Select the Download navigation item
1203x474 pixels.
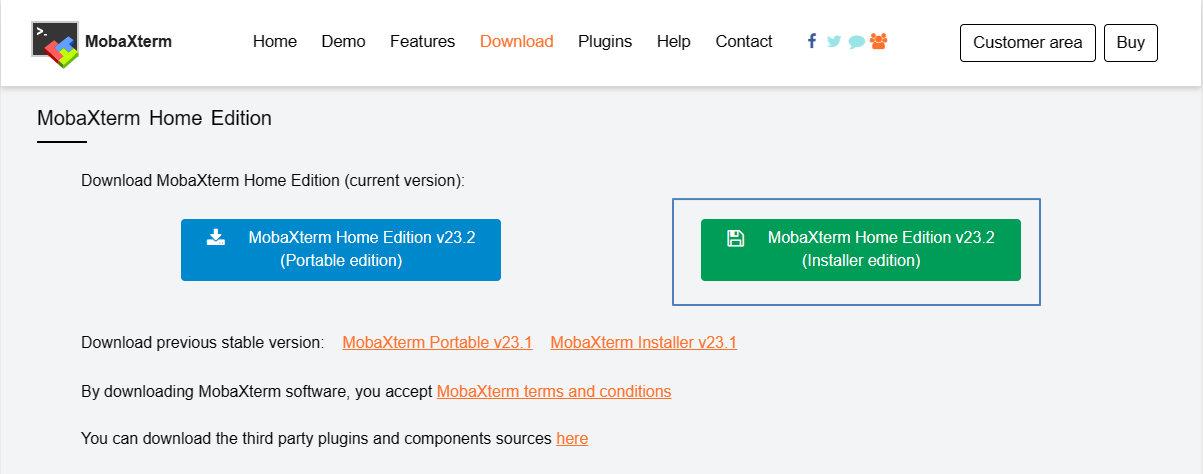(x=516, y=42)
